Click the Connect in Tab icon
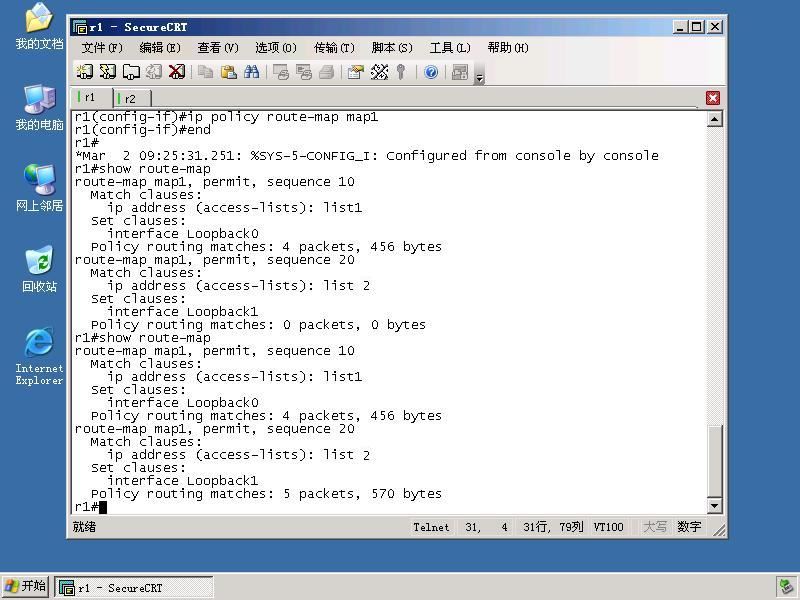 coord(131,72)
